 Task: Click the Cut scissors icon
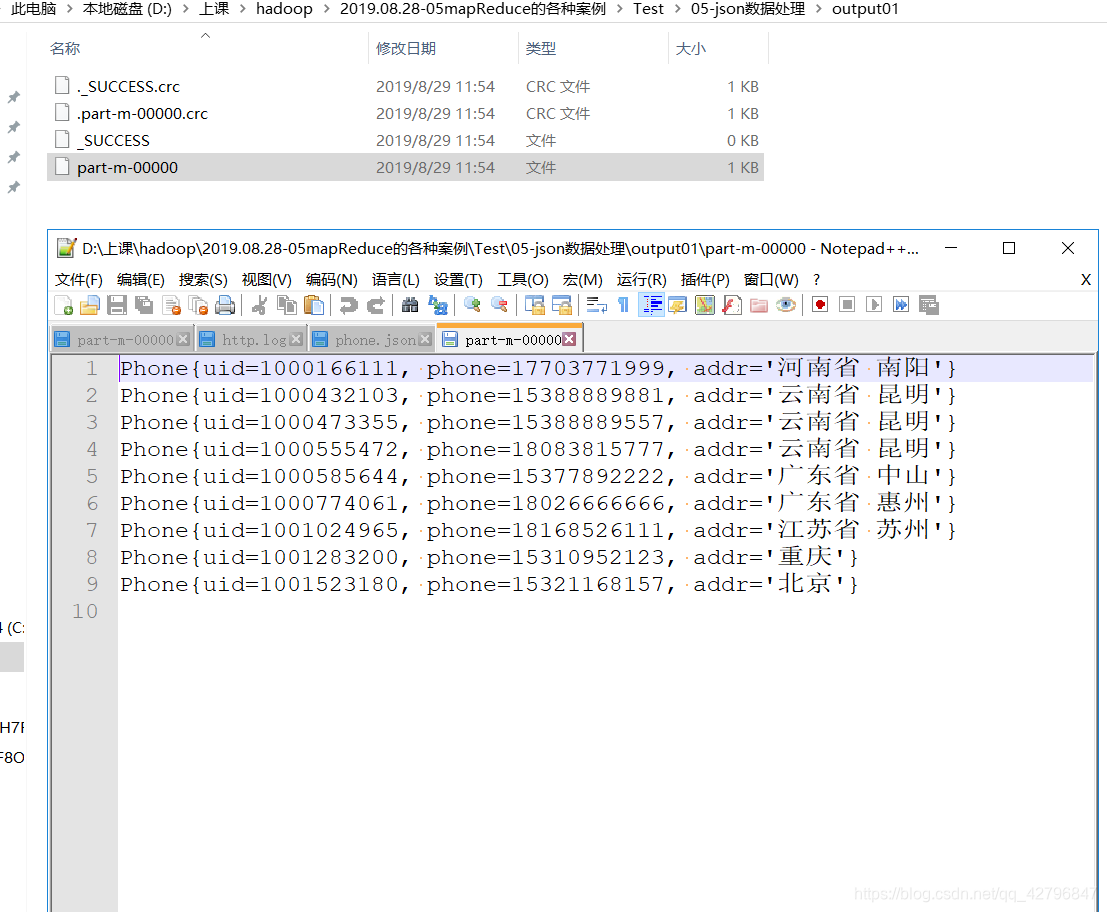tap(260, 306)
